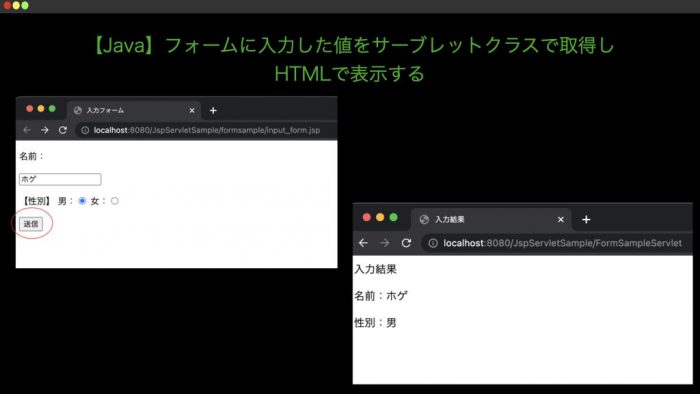Image resolution: width=700 pixels, height=394 pixels.
Task: Click address bar showing input_form.jsp URL
Action: pos(206,130)
